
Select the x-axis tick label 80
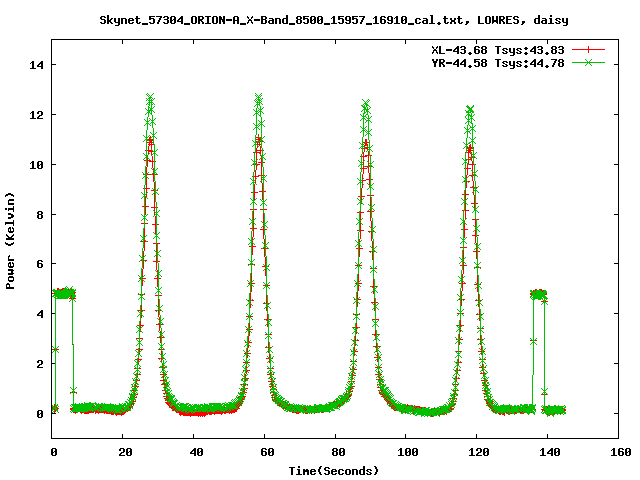[x=338, y=452]
